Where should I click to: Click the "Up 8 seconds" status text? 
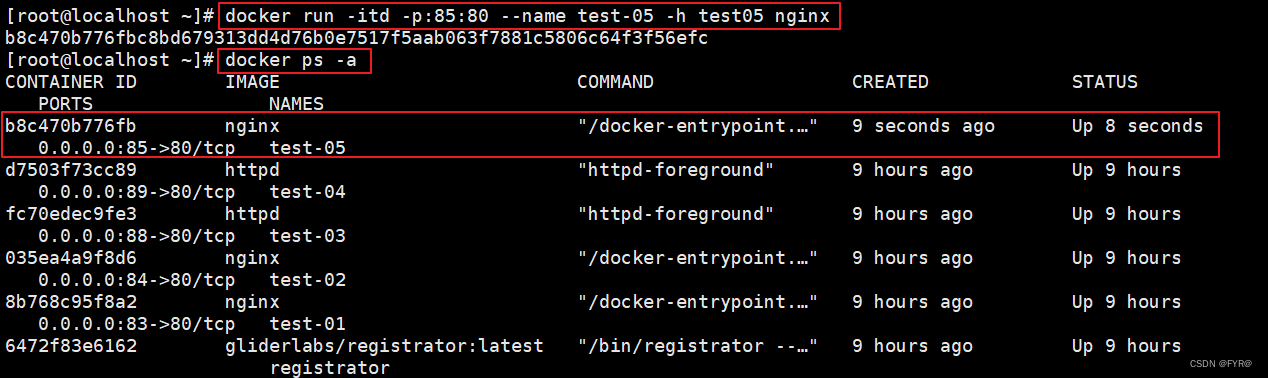click(1138, 126)
